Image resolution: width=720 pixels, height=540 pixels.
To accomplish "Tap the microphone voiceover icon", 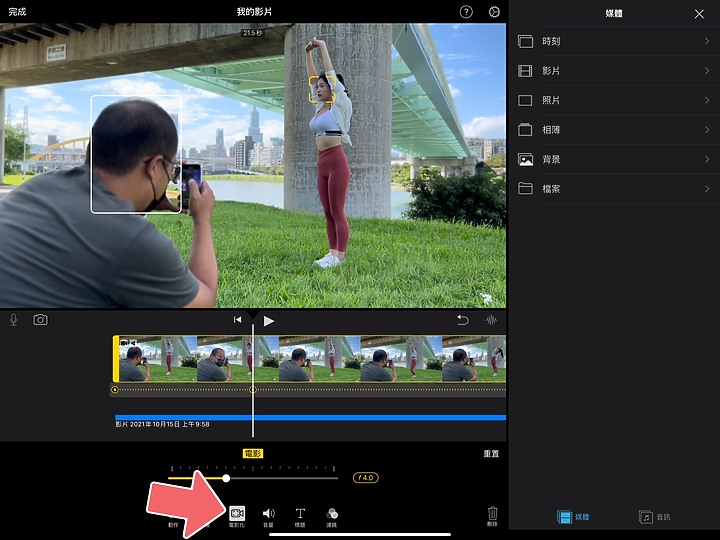I will pos(14,320).
